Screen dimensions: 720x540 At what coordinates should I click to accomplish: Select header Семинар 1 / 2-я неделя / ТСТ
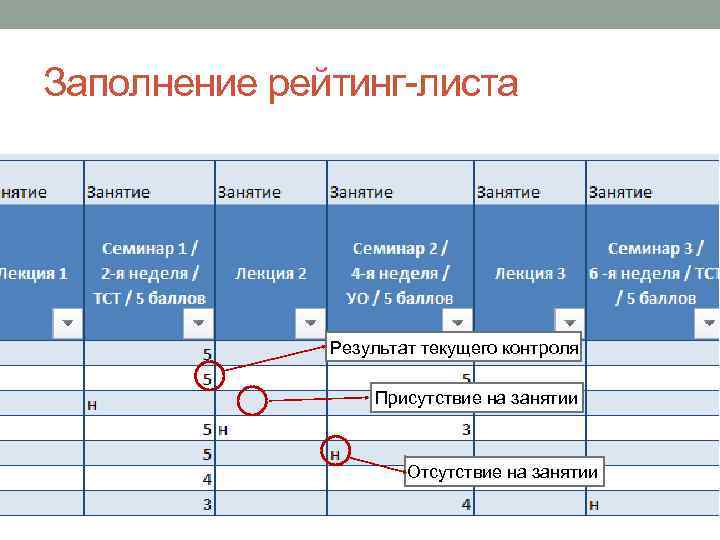pos(150,273)
